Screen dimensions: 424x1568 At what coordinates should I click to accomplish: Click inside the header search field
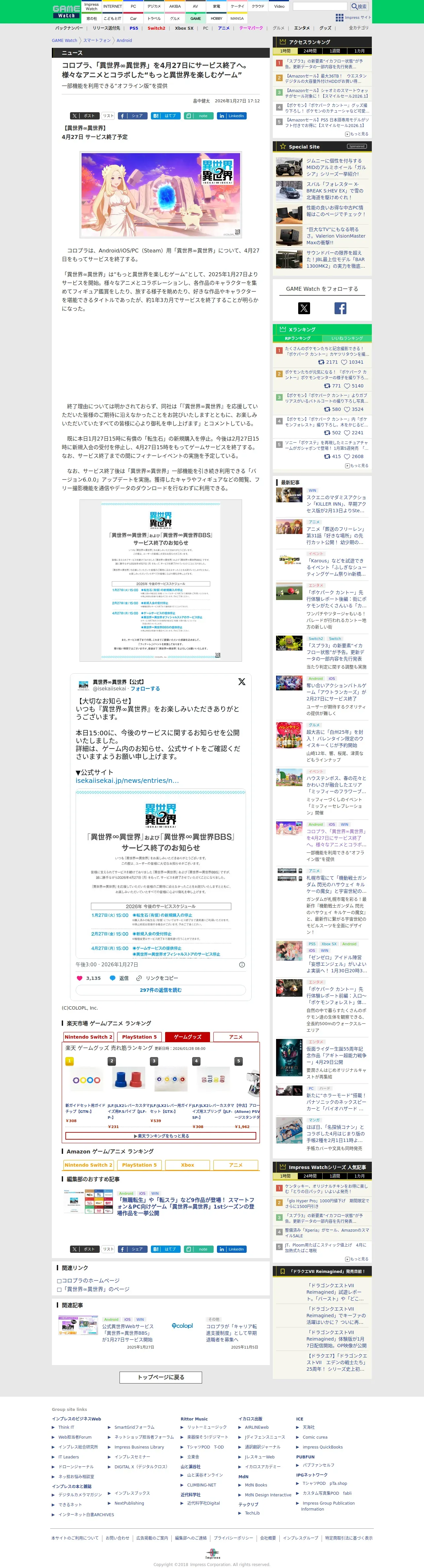(320, 6)
